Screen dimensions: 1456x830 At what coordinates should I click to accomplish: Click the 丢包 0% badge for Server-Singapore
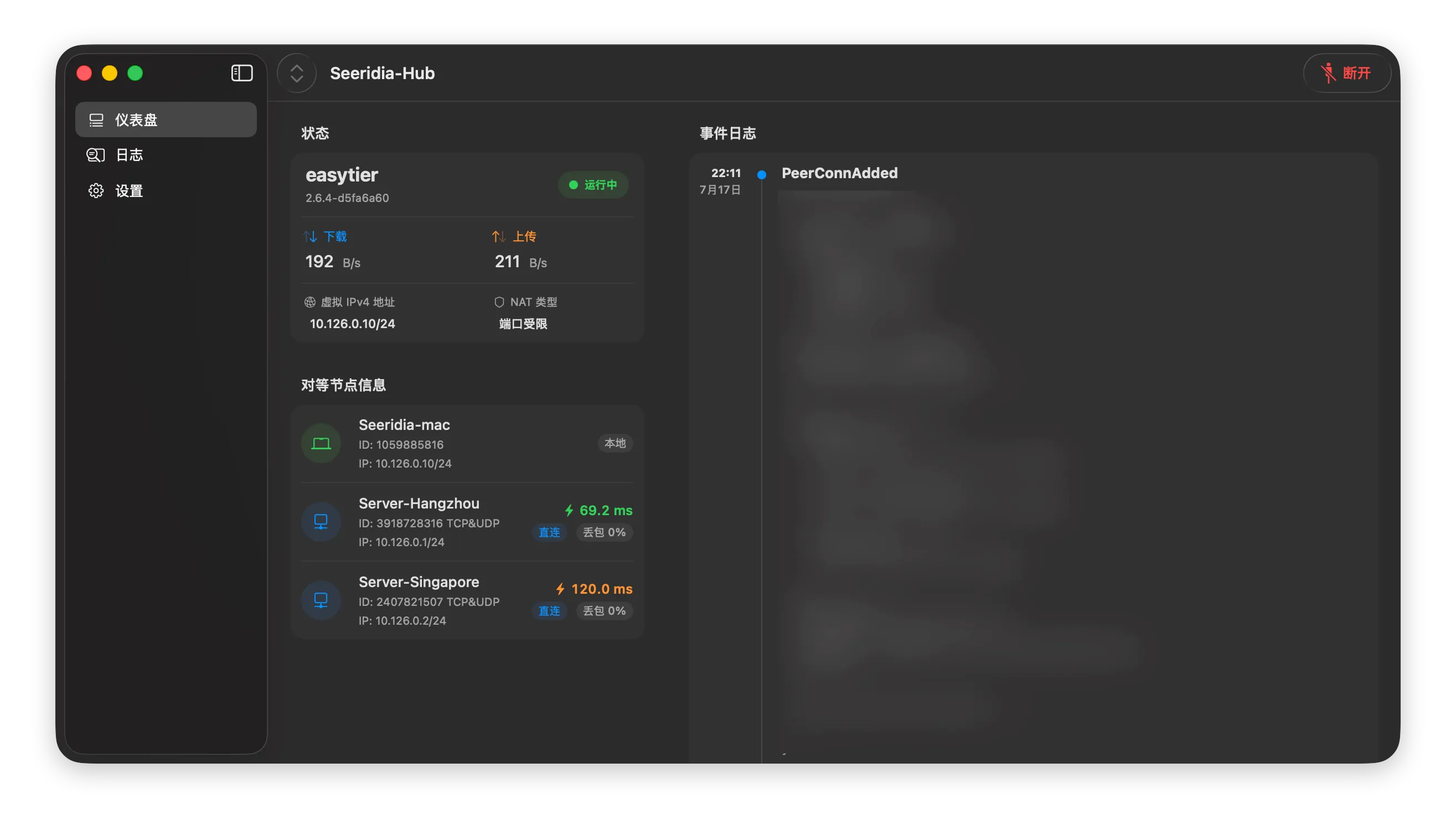tap(604, 611)
